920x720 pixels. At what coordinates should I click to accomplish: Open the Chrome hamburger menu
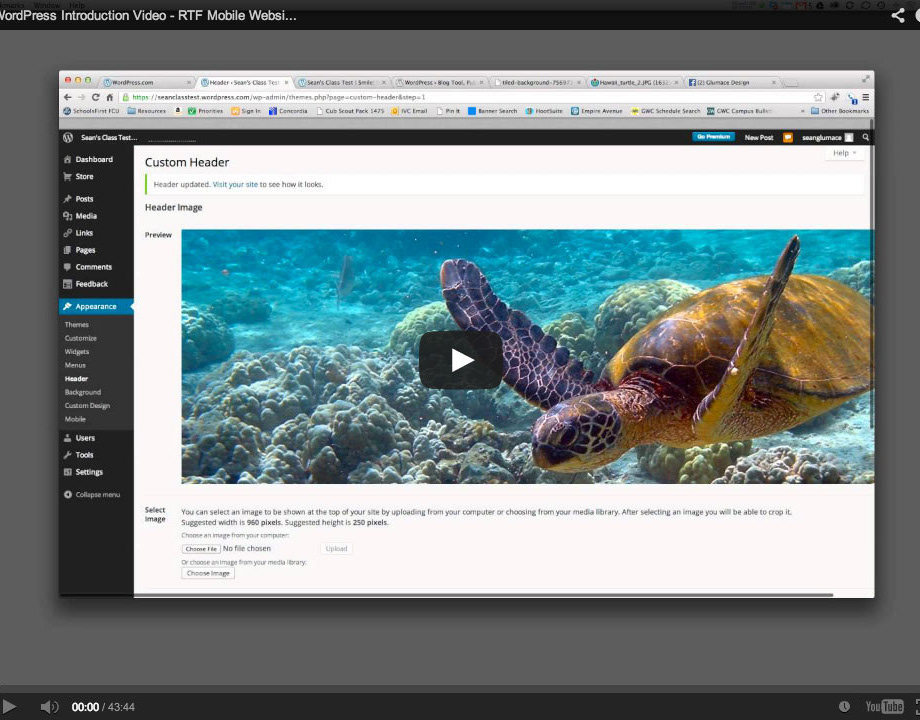pos(865,97)
